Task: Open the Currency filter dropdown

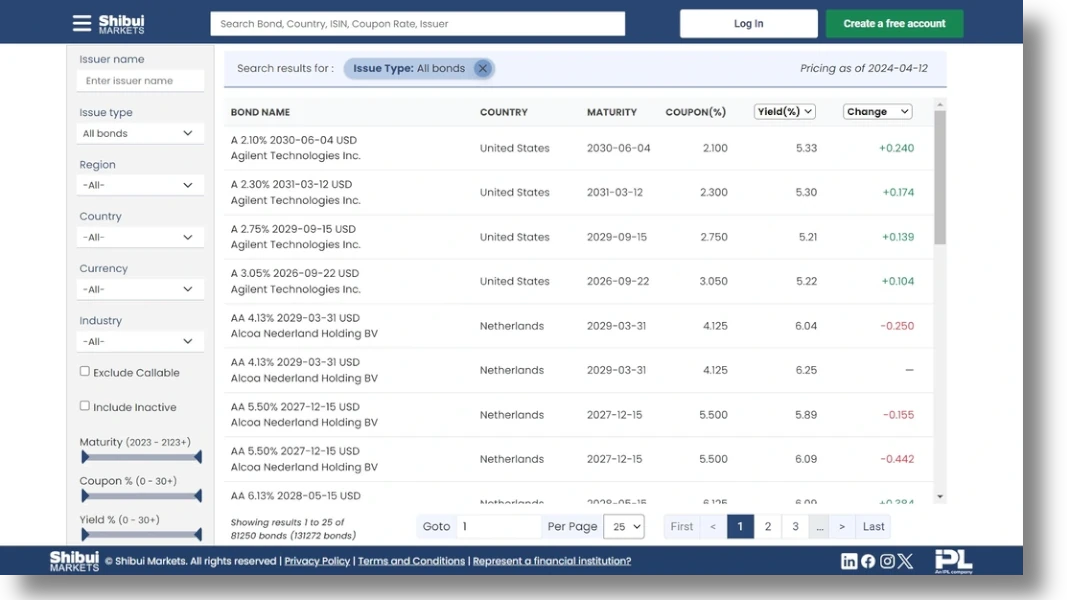Action: 139,290
